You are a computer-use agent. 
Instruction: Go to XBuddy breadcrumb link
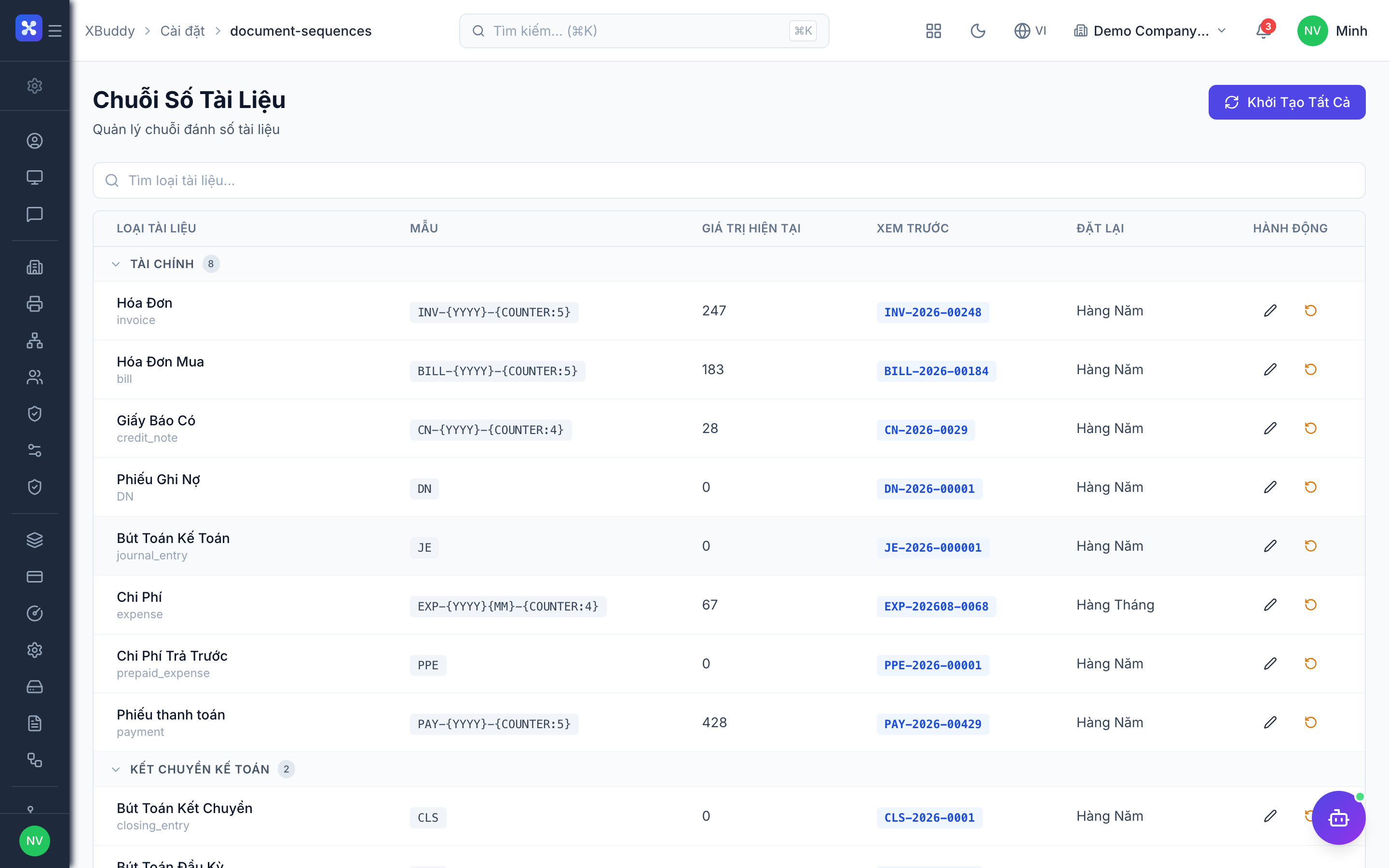109,31
